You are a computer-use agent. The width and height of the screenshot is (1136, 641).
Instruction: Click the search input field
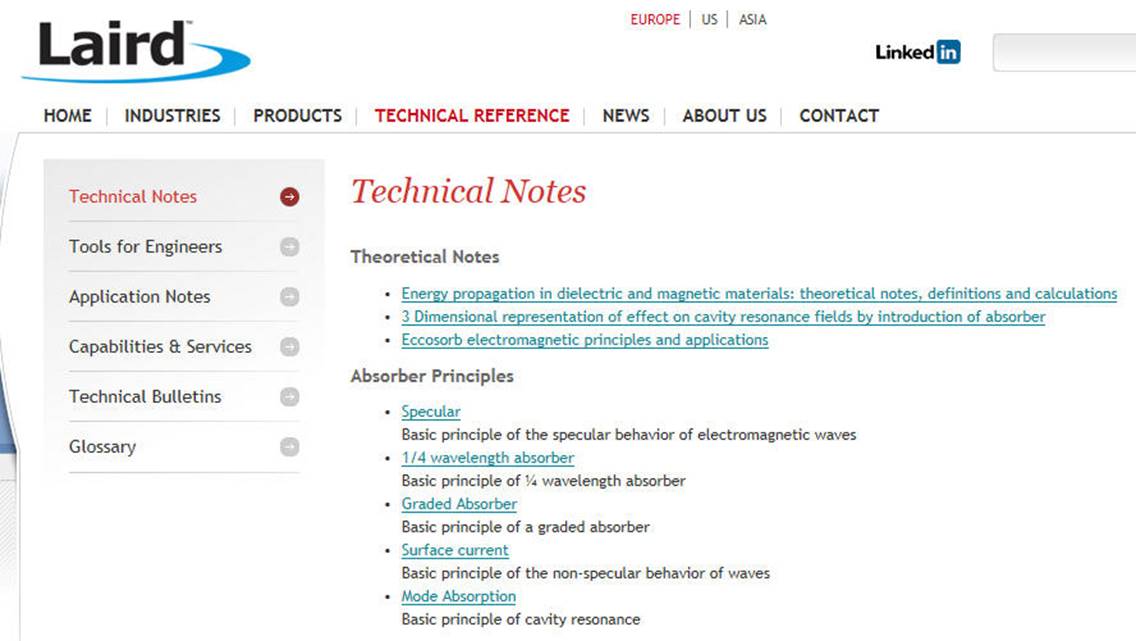(1064, 52)
